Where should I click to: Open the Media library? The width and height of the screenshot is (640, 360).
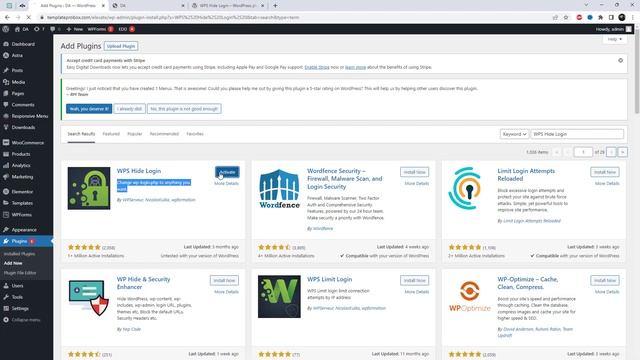click(x=18, y=82)
